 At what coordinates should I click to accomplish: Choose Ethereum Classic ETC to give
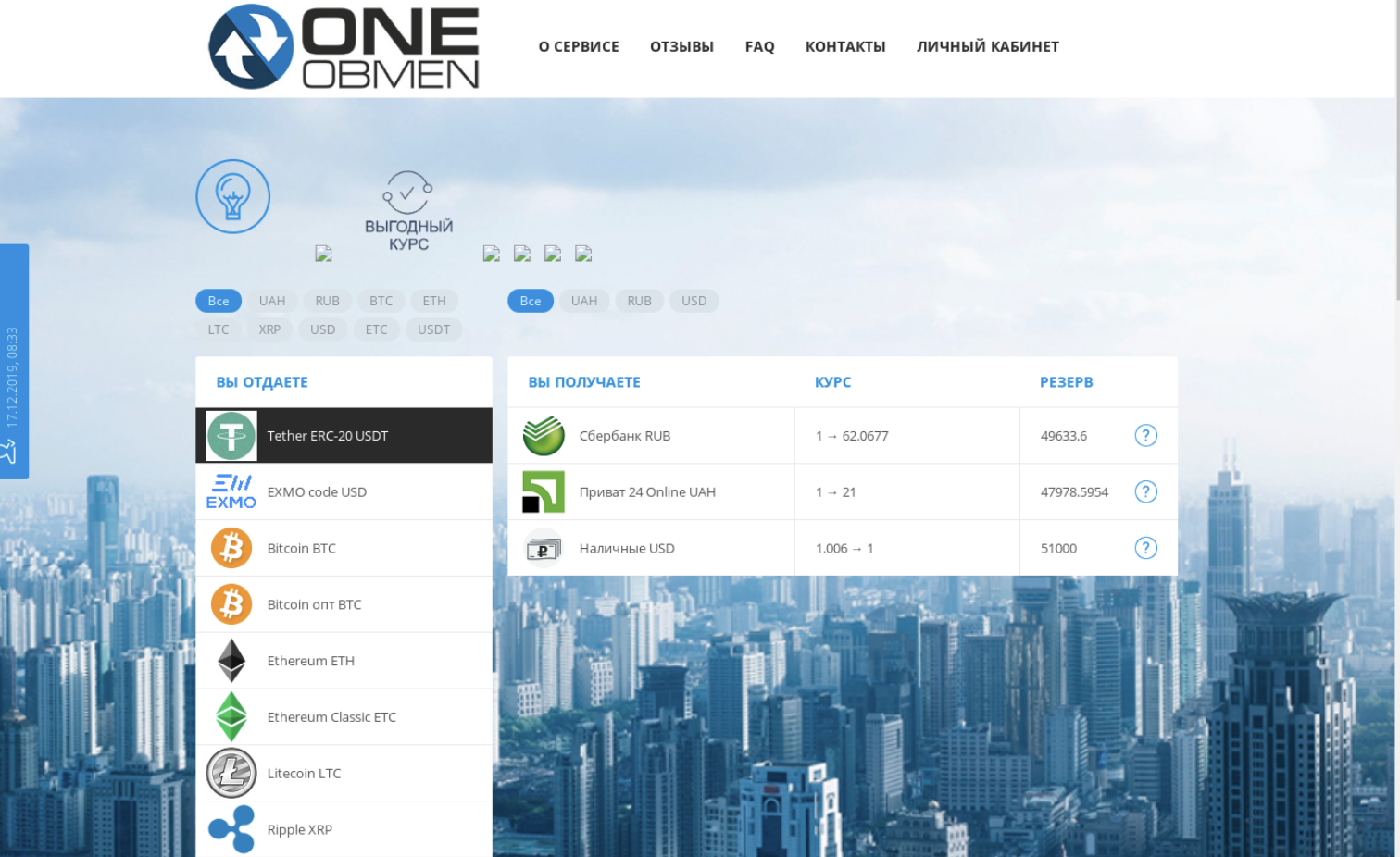[x=344, y=717]
